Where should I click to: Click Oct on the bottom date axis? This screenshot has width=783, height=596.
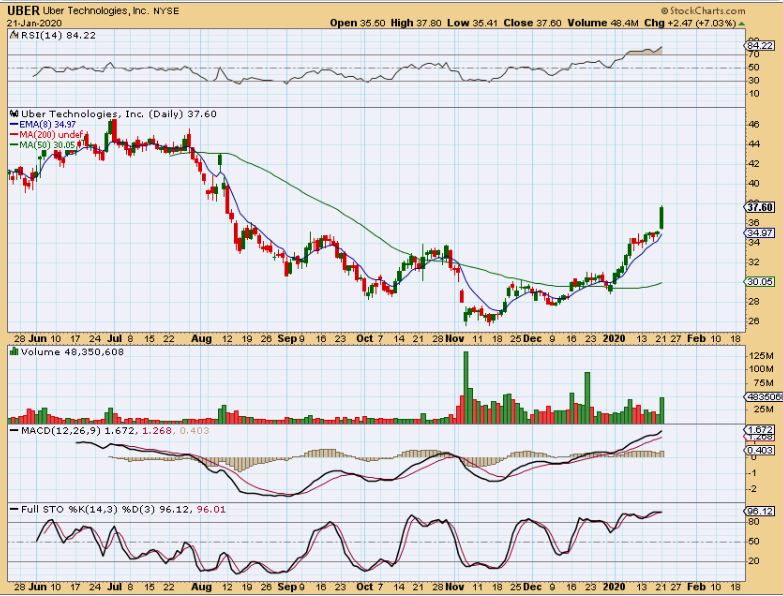point(365,587)
